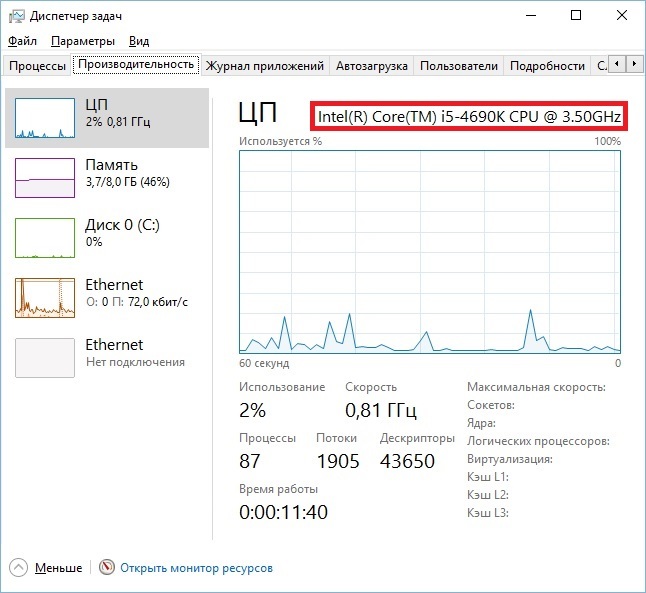Select the Память graph thumbnail

click(x=45, y=178)
